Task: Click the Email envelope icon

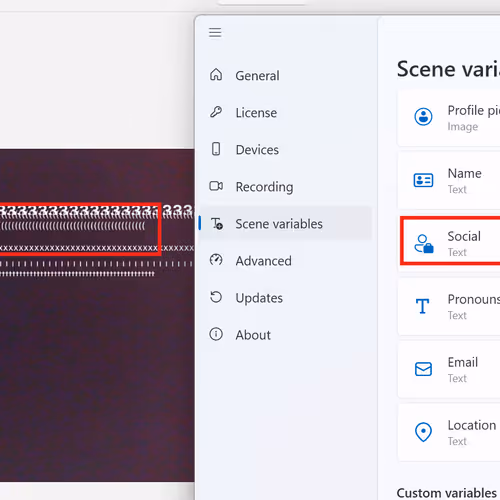Action: pos(423,369)
